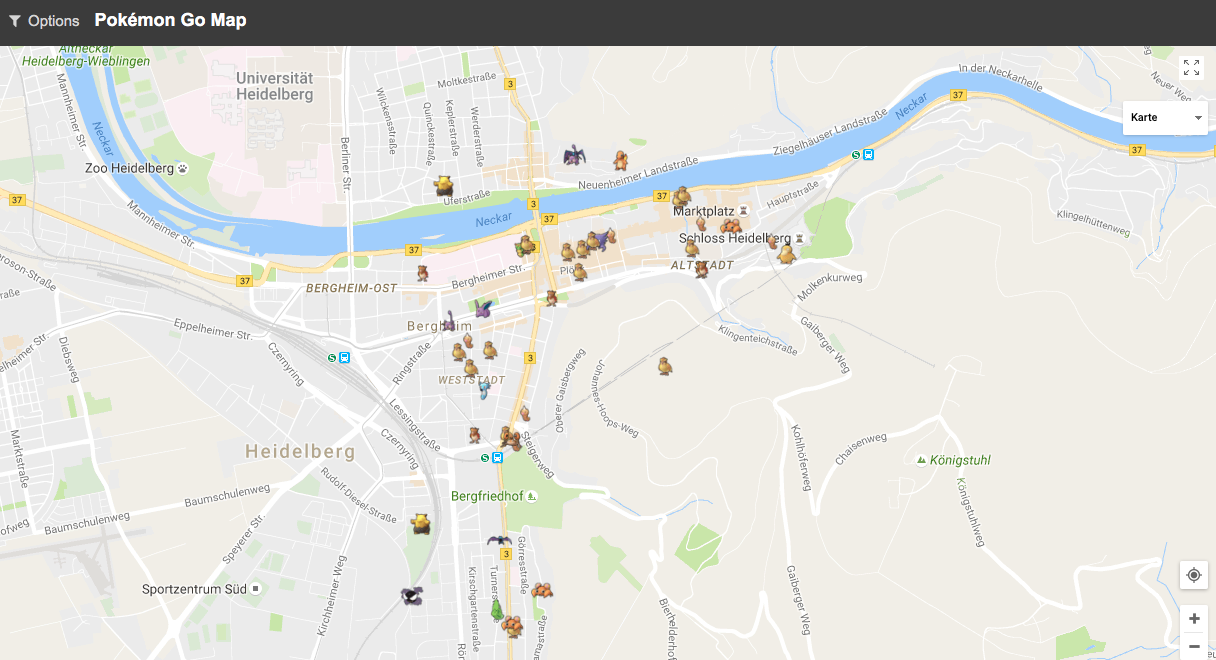
Task: Click the Pidgey below Marktplatz label
Action: 691,247
